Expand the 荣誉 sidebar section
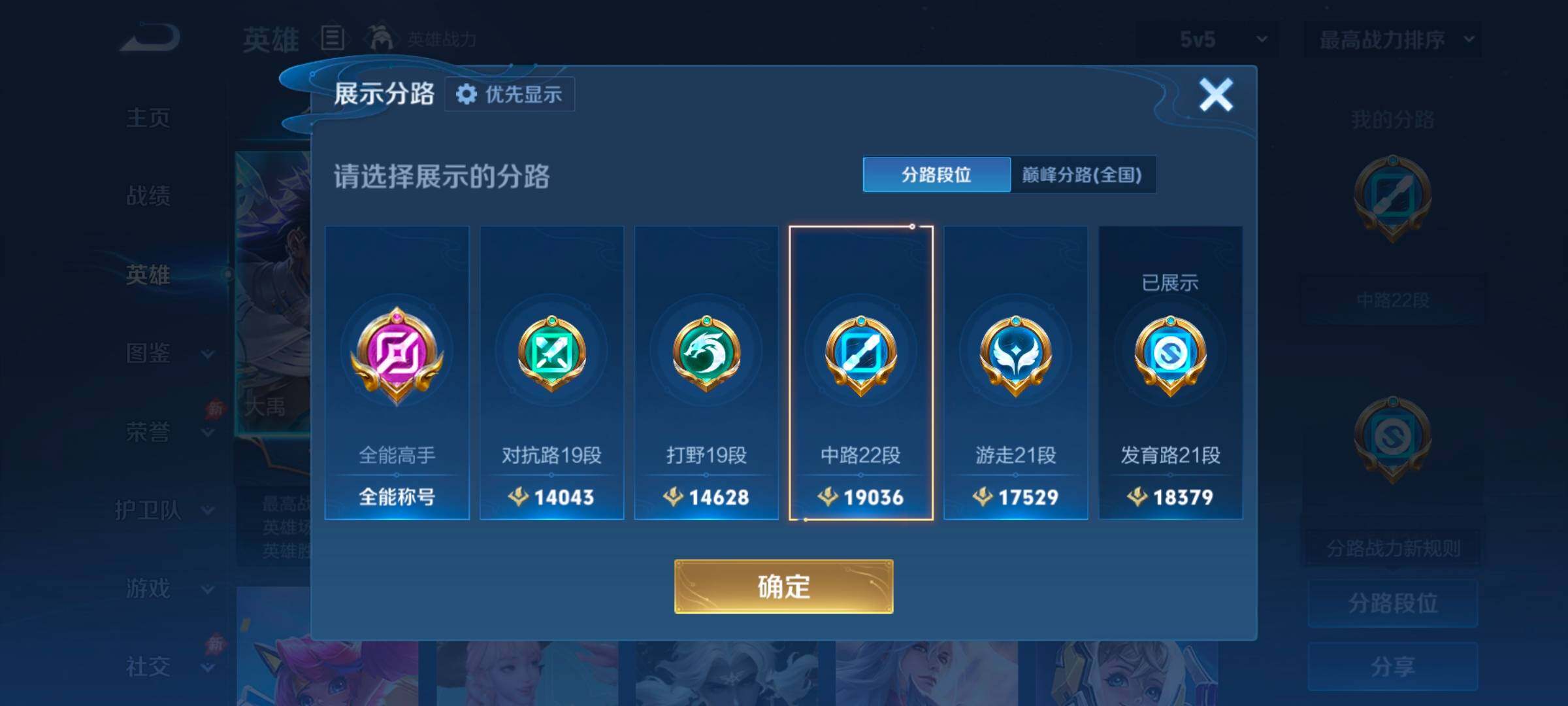Image resolution: width=1568 pixels, height=706 pixels. 167,431
